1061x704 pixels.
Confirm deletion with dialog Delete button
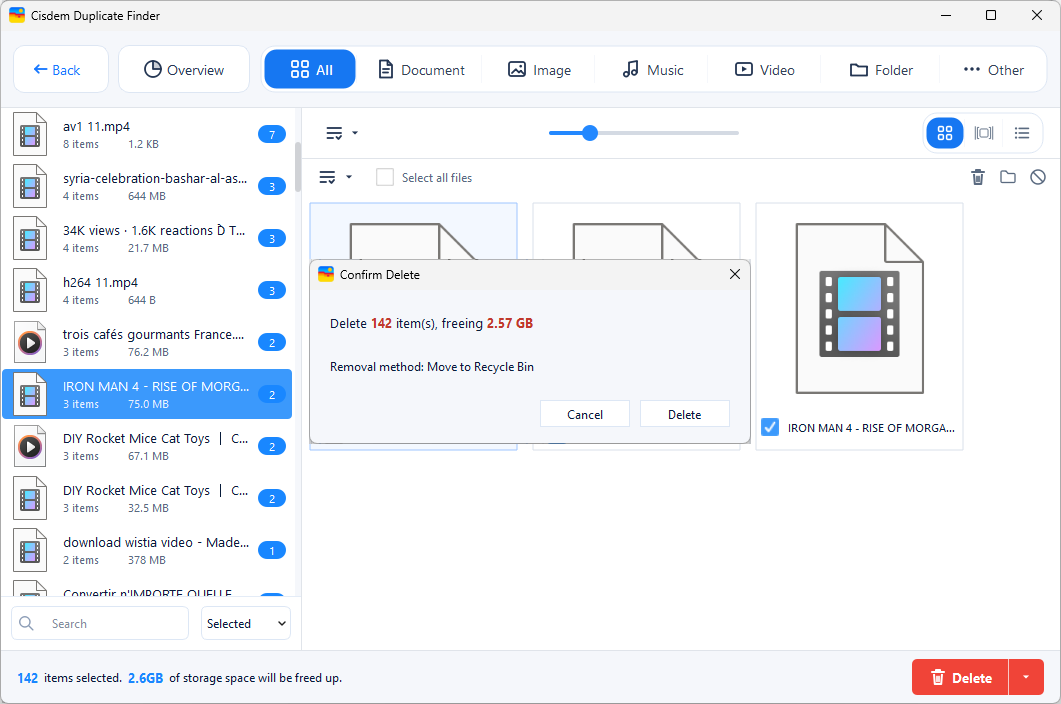684,414
